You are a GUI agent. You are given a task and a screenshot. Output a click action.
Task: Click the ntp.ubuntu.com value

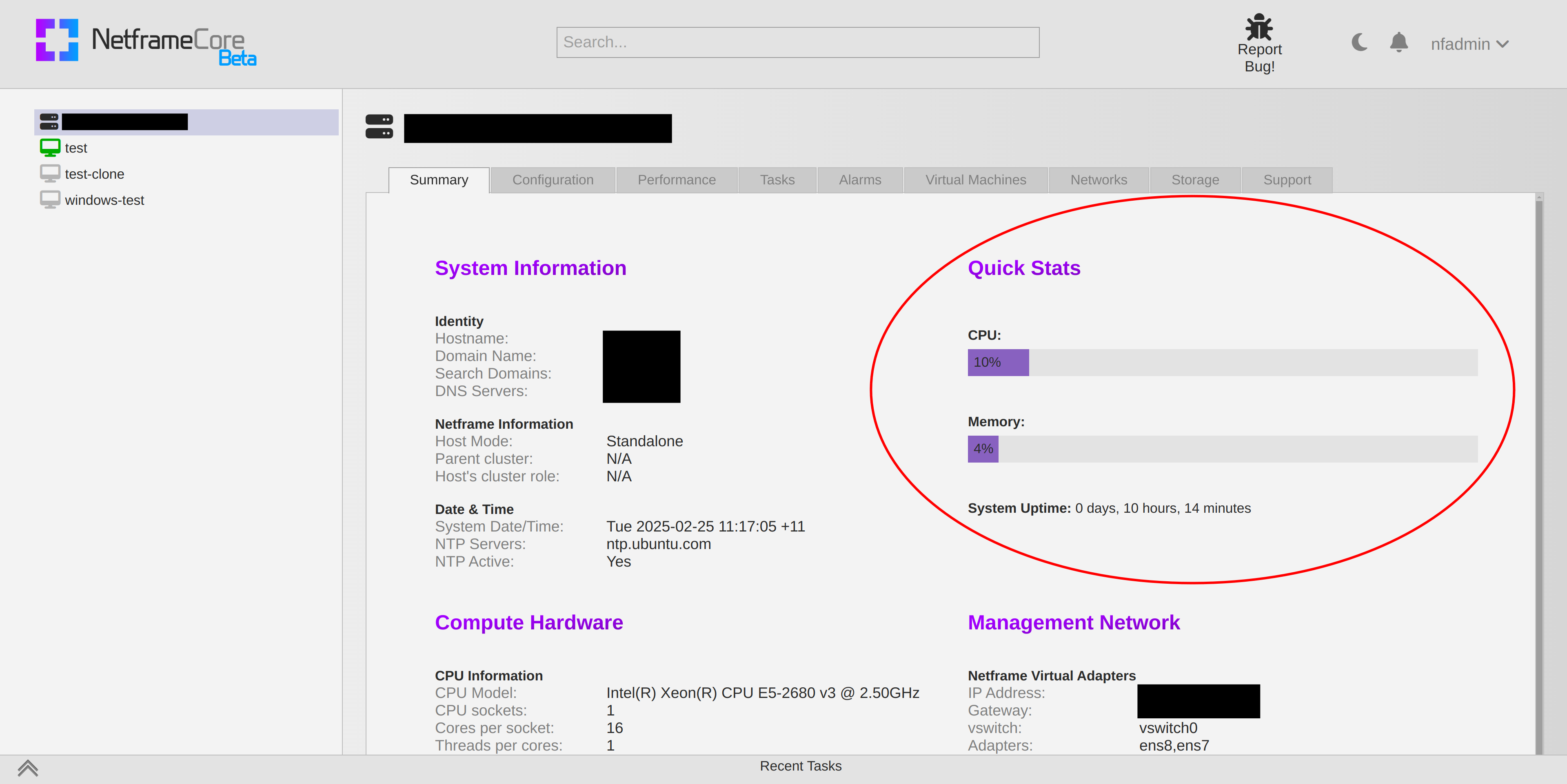coord(658,545)
